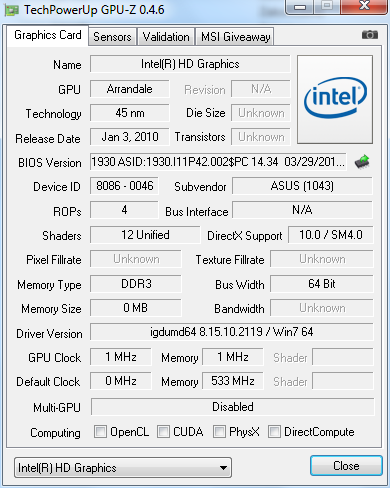Open the Sensors tab
The image size is (390, 488).
112,37
